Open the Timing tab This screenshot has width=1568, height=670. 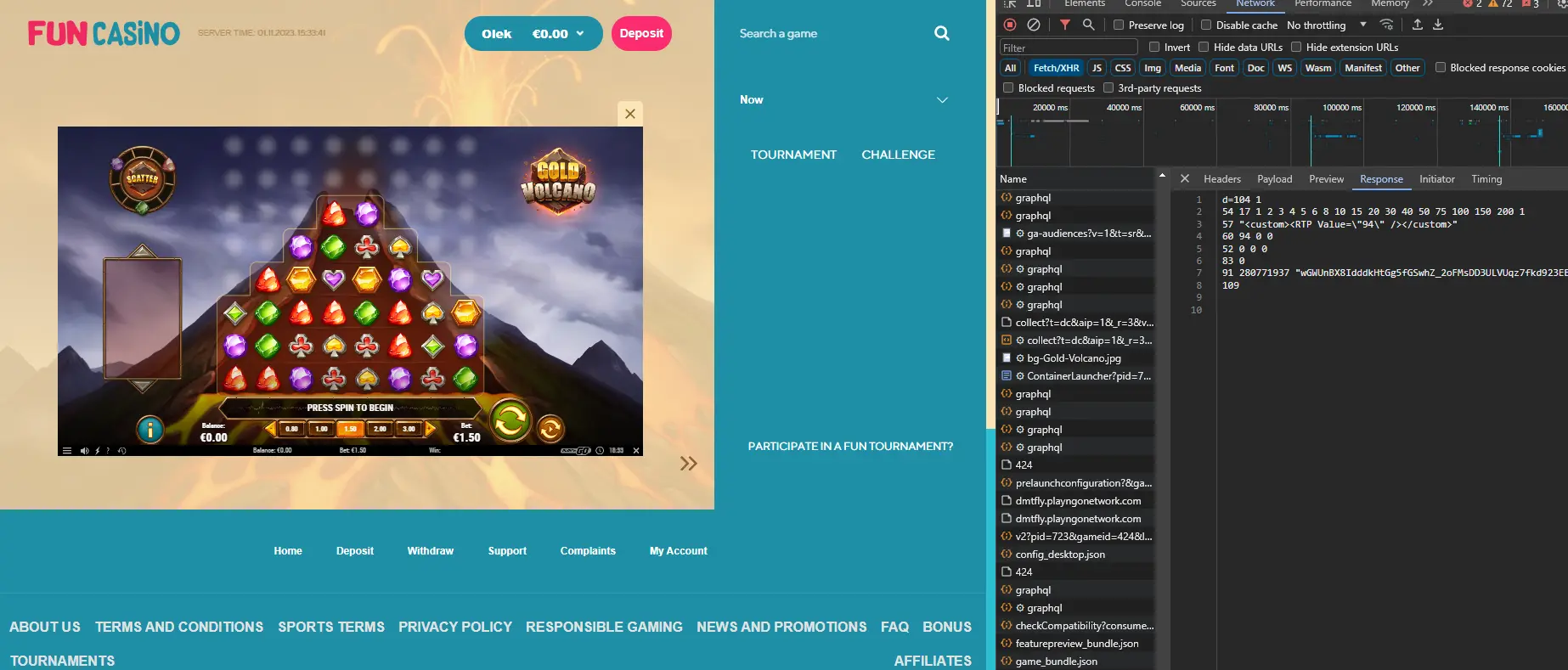click(1486, 178)
